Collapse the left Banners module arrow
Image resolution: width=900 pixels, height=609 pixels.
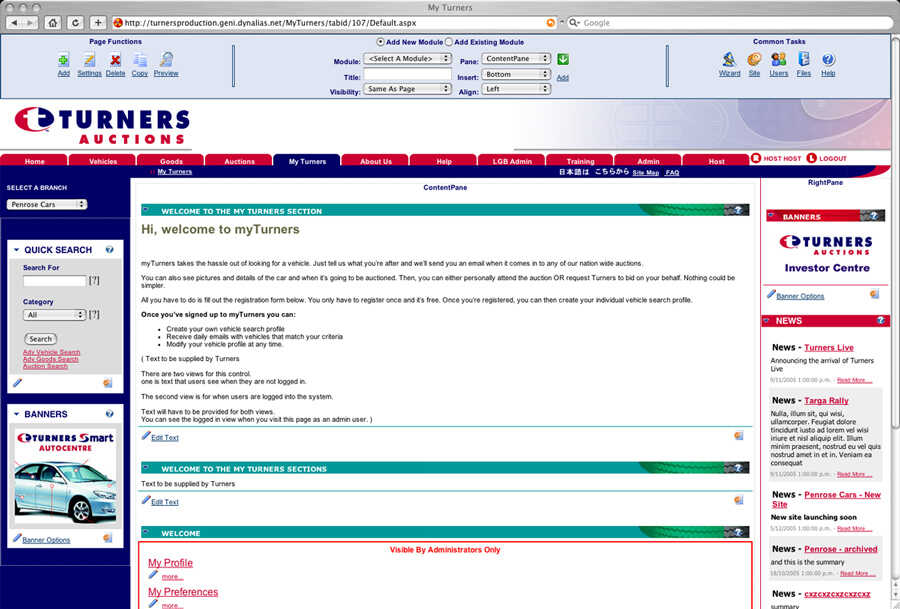coord(16,414)
